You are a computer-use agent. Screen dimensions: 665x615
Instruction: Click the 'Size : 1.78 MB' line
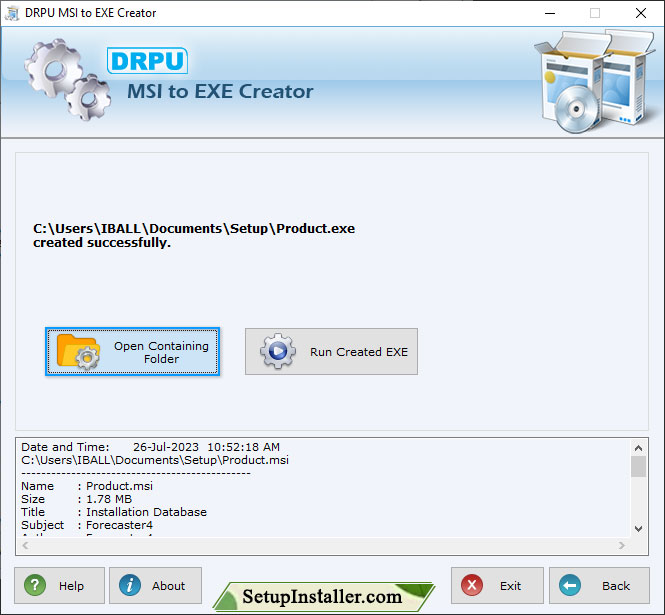pos(76,499)
